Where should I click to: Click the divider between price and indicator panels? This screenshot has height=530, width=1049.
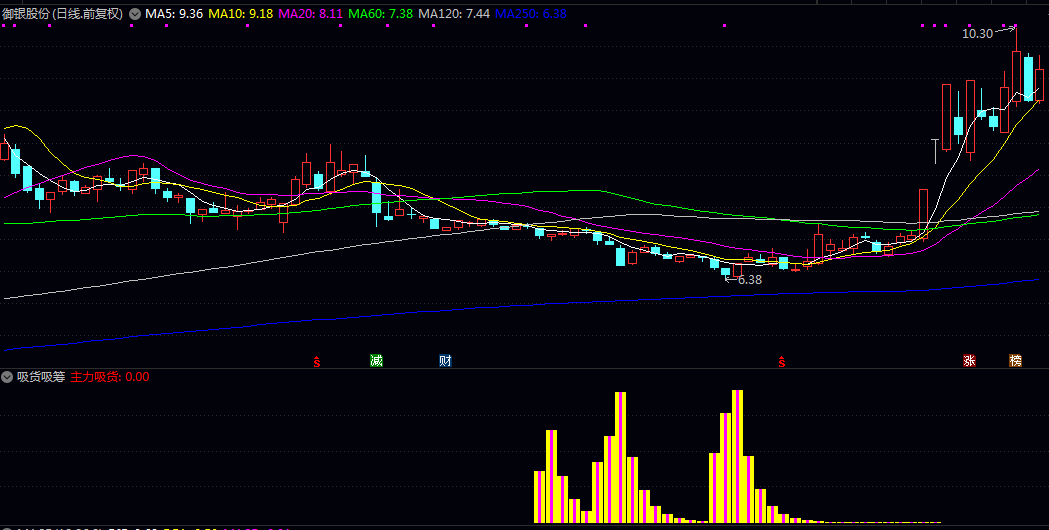click(524, 368)
